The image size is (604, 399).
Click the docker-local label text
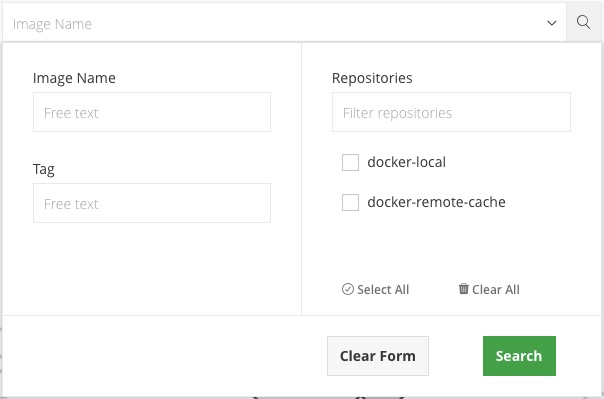[406, 162]
